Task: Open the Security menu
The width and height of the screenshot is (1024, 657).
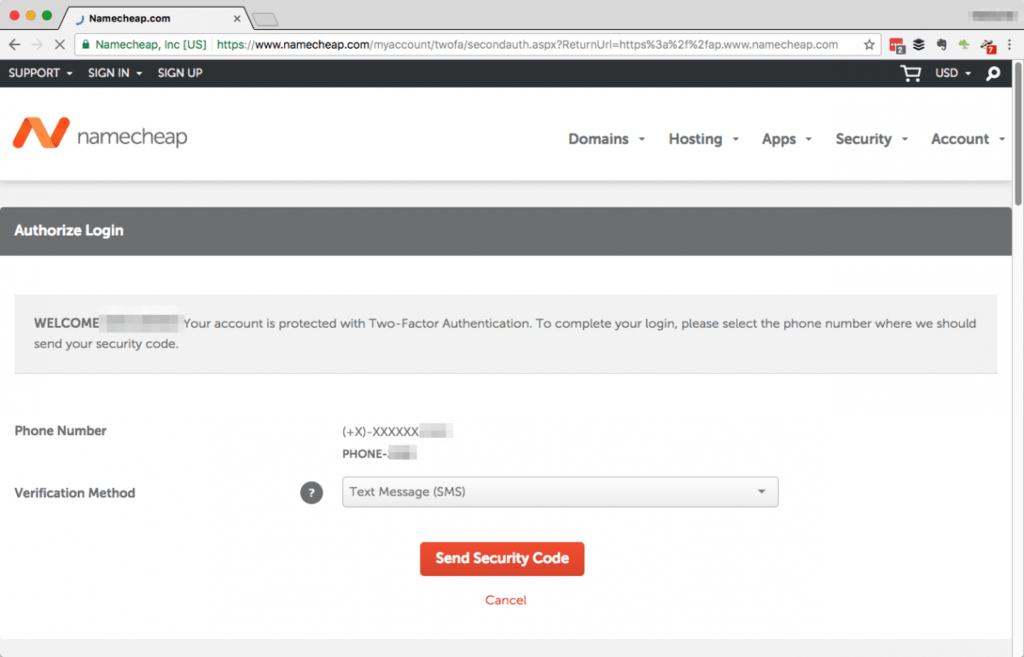Action: point(872,139)
